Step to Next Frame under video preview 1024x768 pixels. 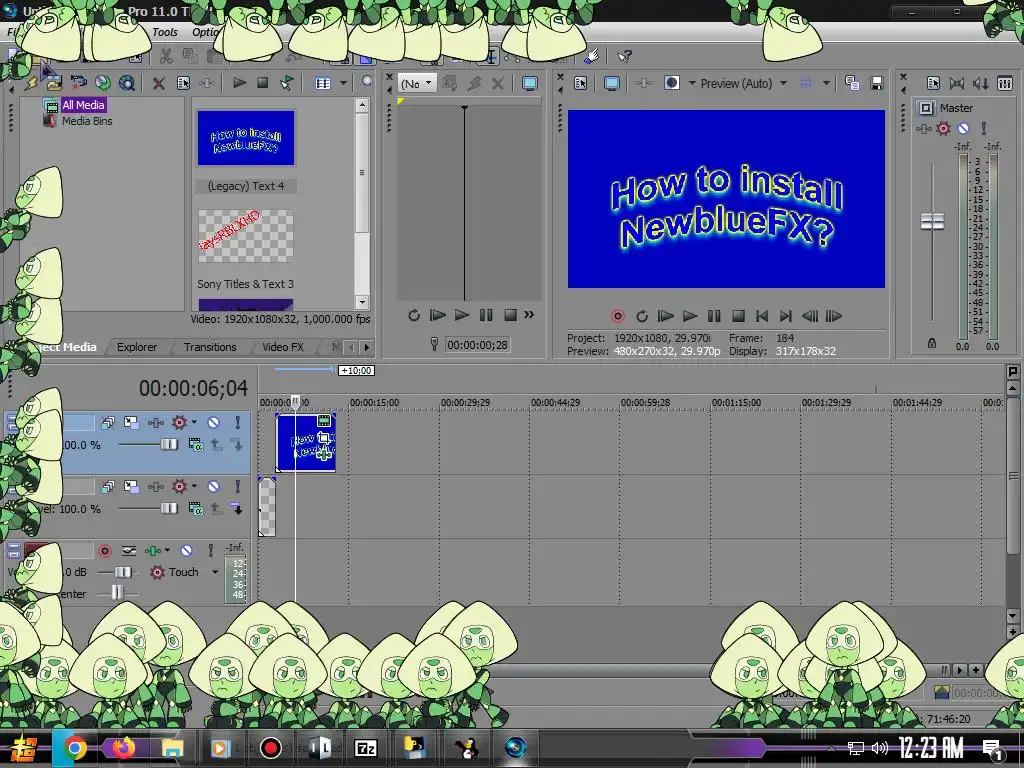[834, 316]
